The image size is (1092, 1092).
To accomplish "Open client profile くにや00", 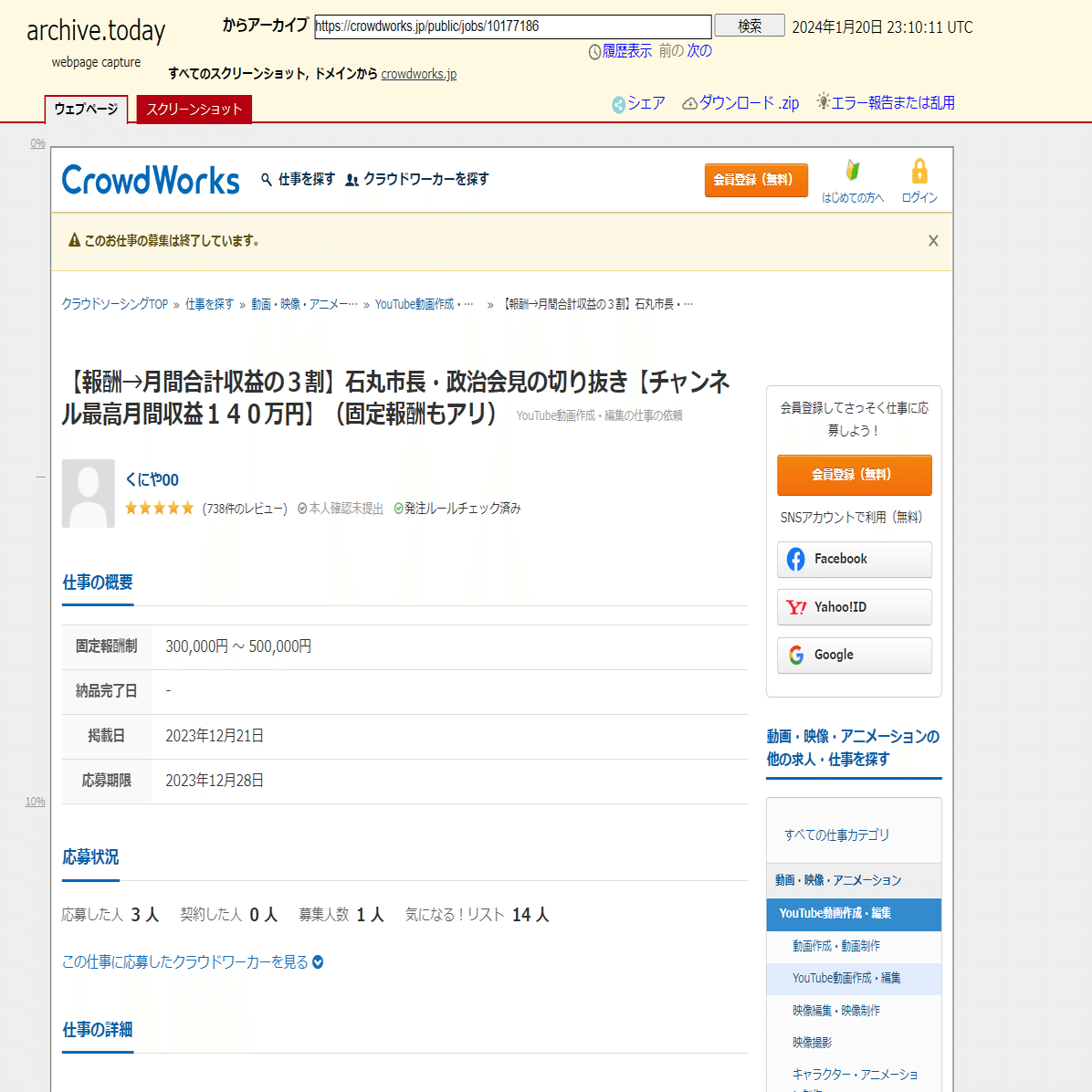I will [152, 480].
